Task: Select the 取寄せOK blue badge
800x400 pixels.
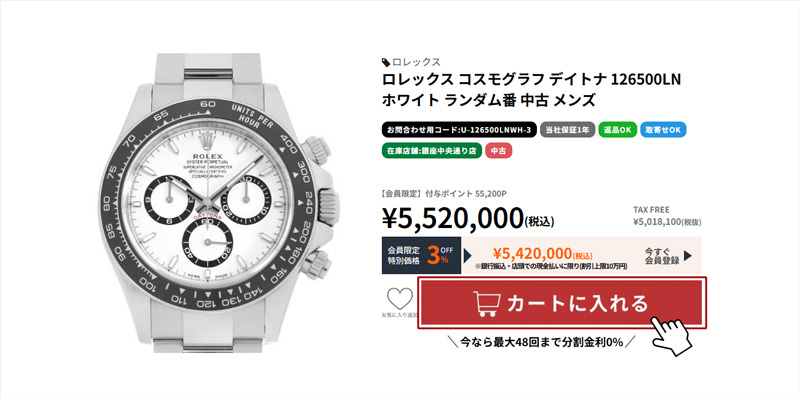Action: pyautogui.click(x=663, y=130)
